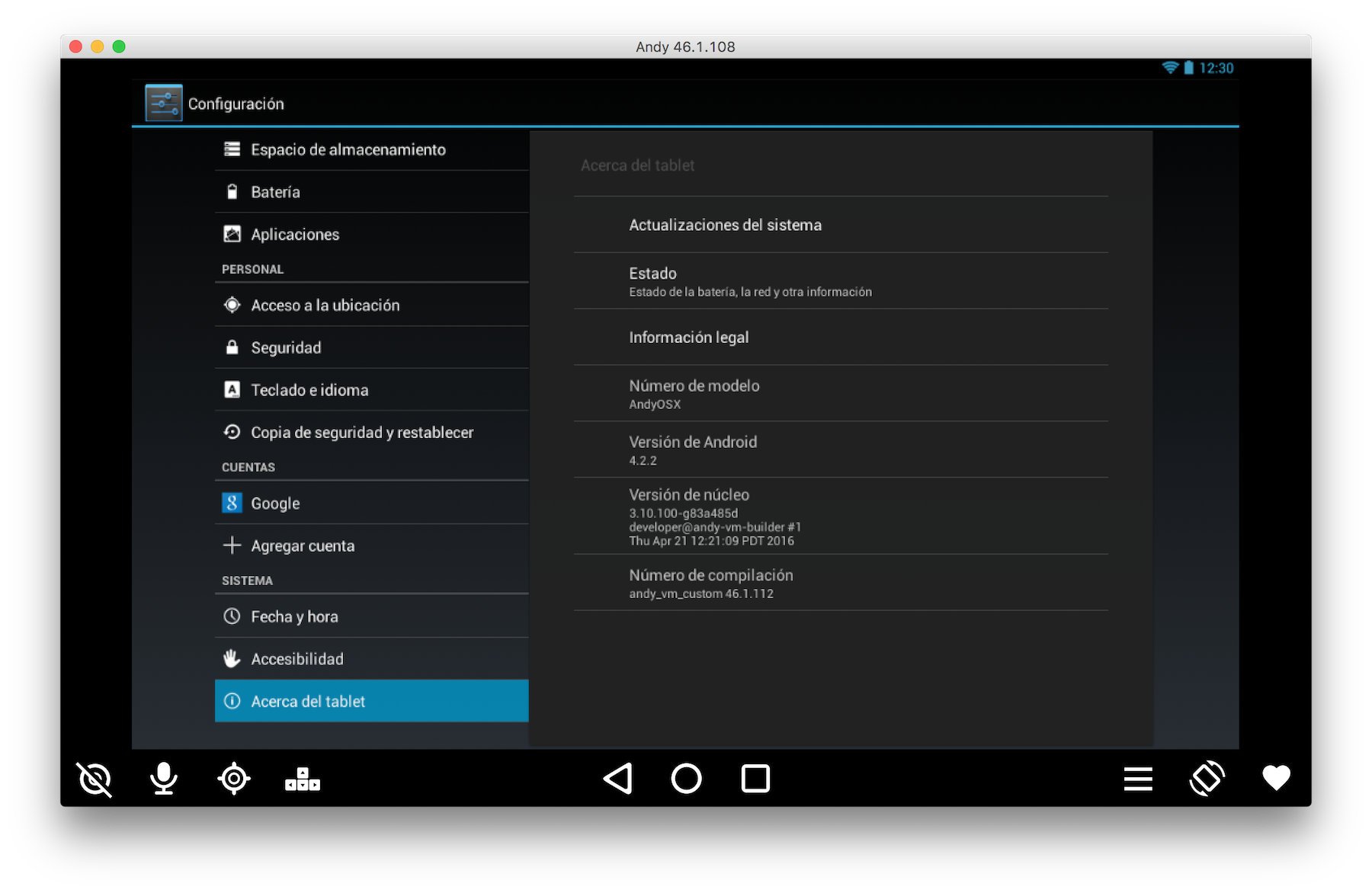Click the microphone icon in bottom bar

(x=164, y=779)
